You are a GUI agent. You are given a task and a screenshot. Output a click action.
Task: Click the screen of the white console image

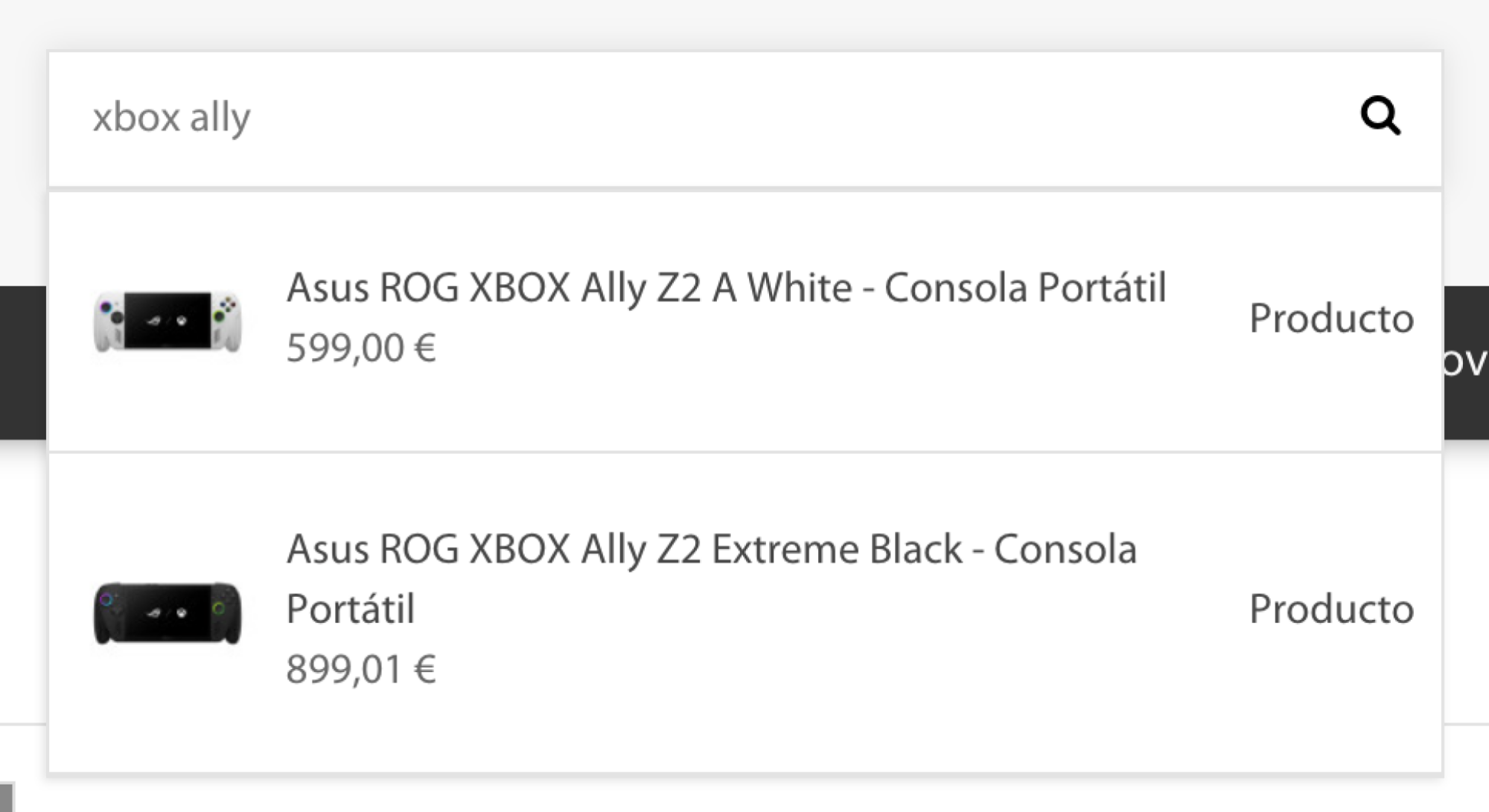tap(168, 320)
